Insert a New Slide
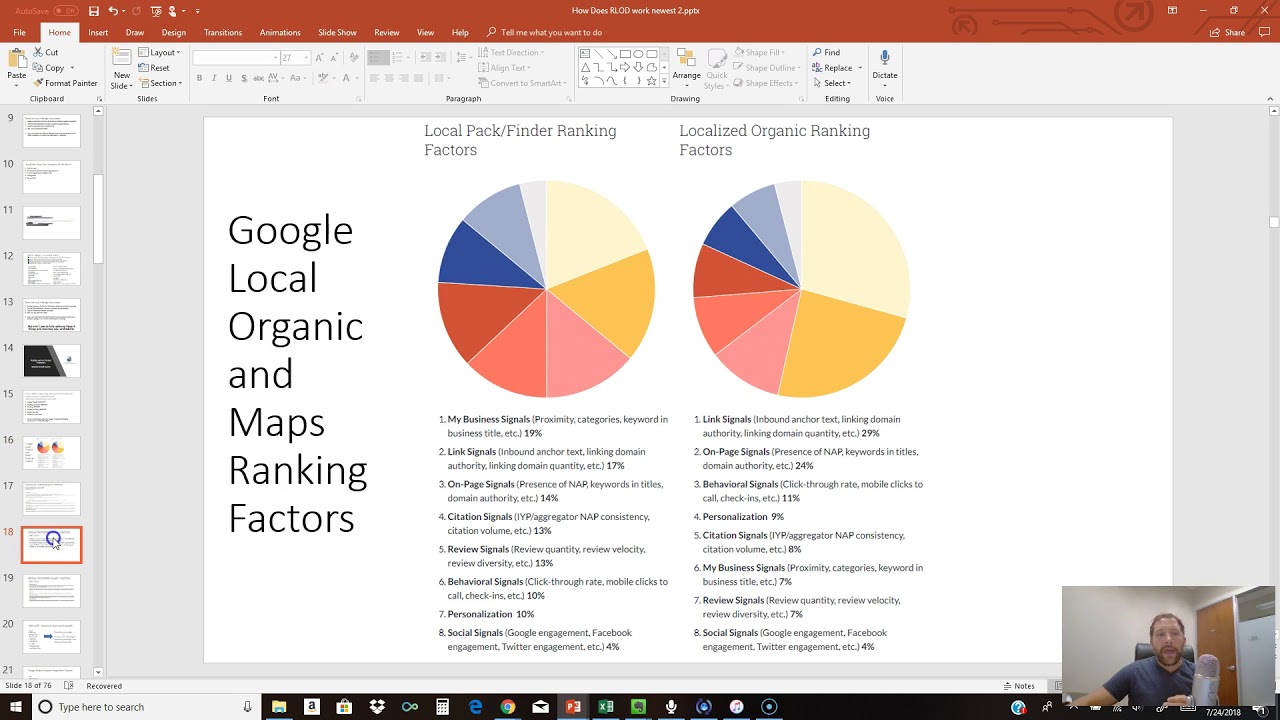 pyautogui.click(x=121, y=68)
